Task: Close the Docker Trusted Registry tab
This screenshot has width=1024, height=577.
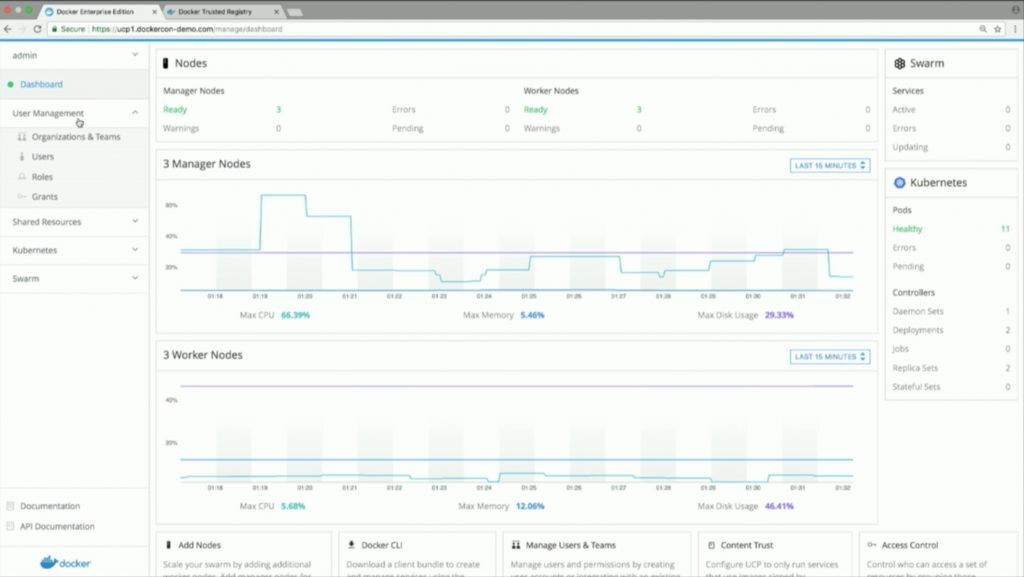Action: [276, 12]
